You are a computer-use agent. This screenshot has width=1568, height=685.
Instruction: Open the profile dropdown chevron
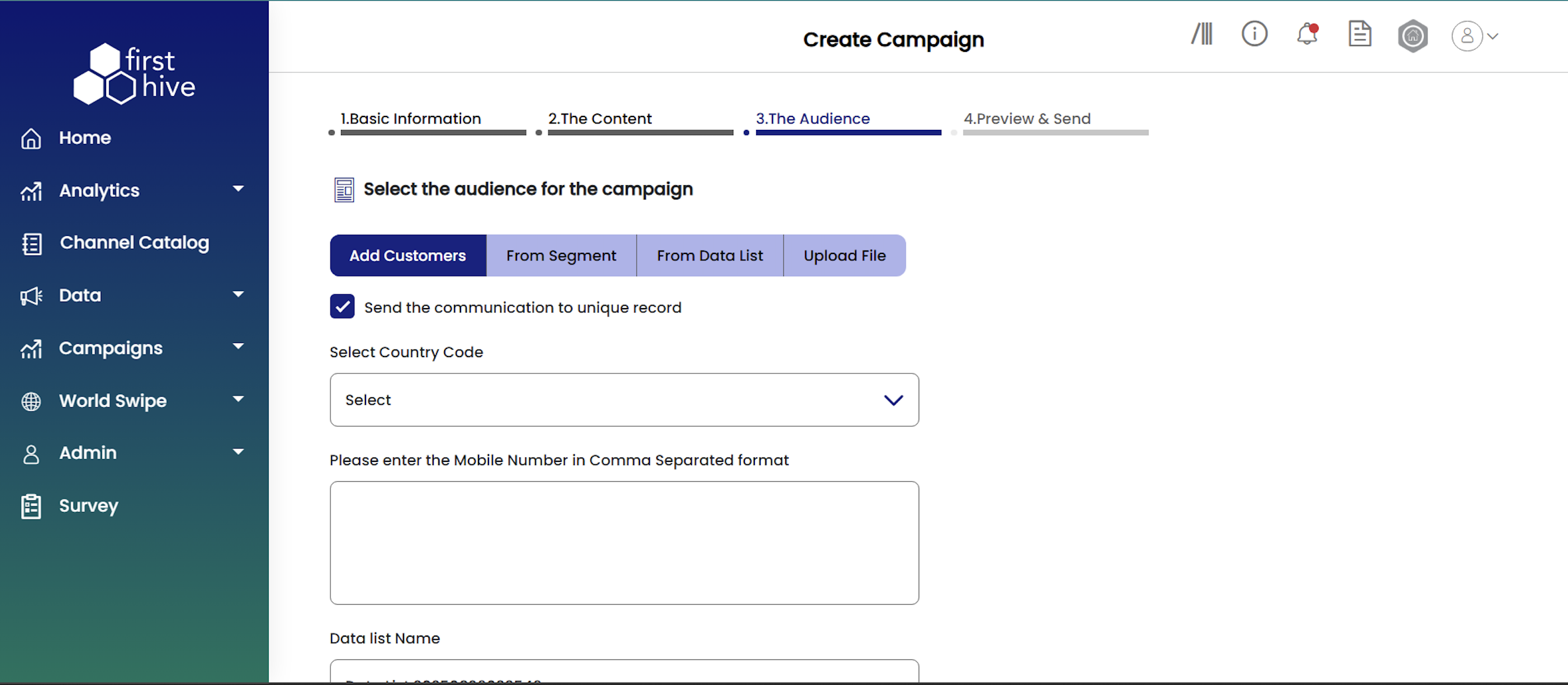(x=1493, y=37)
